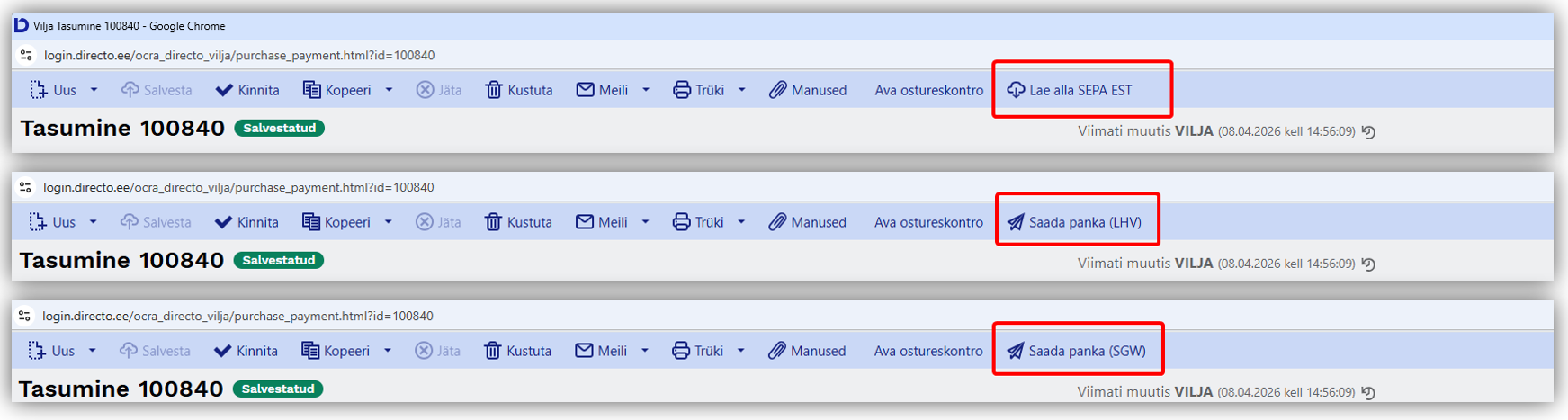Open Ava ostureskontro in the LHV toolbar
Viewport: 1568px width, 420px height.
click(x=928, y=222)
